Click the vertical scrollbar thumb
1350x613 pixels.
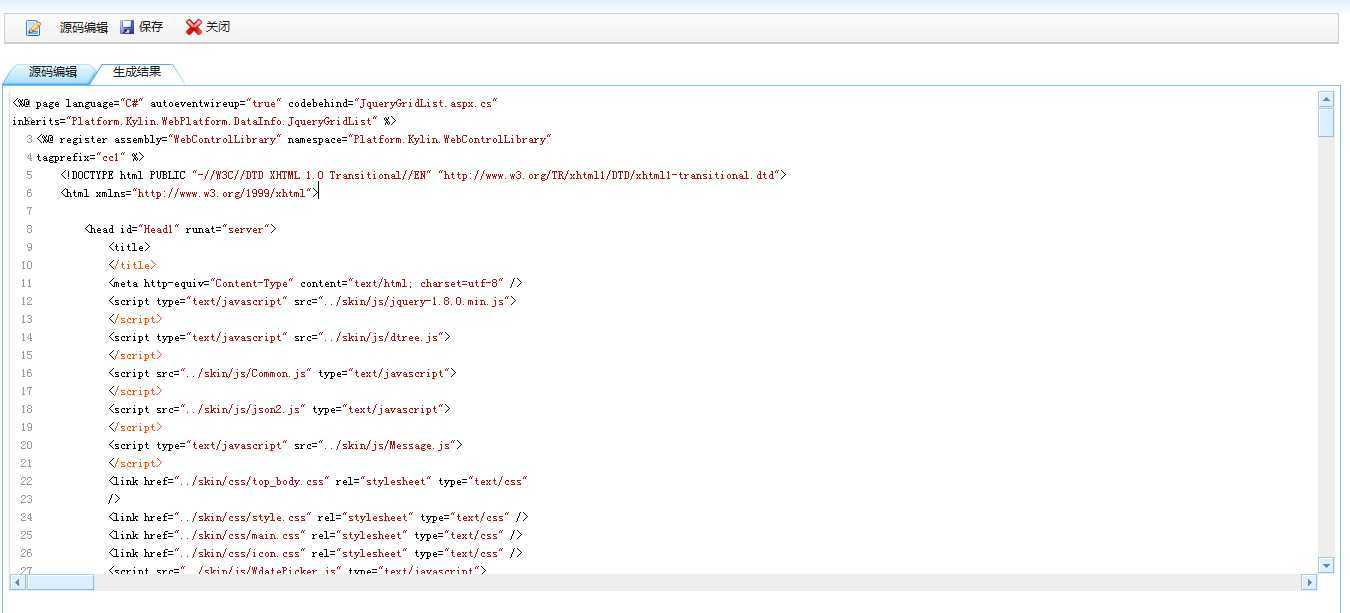click(x=1326, y=122)
